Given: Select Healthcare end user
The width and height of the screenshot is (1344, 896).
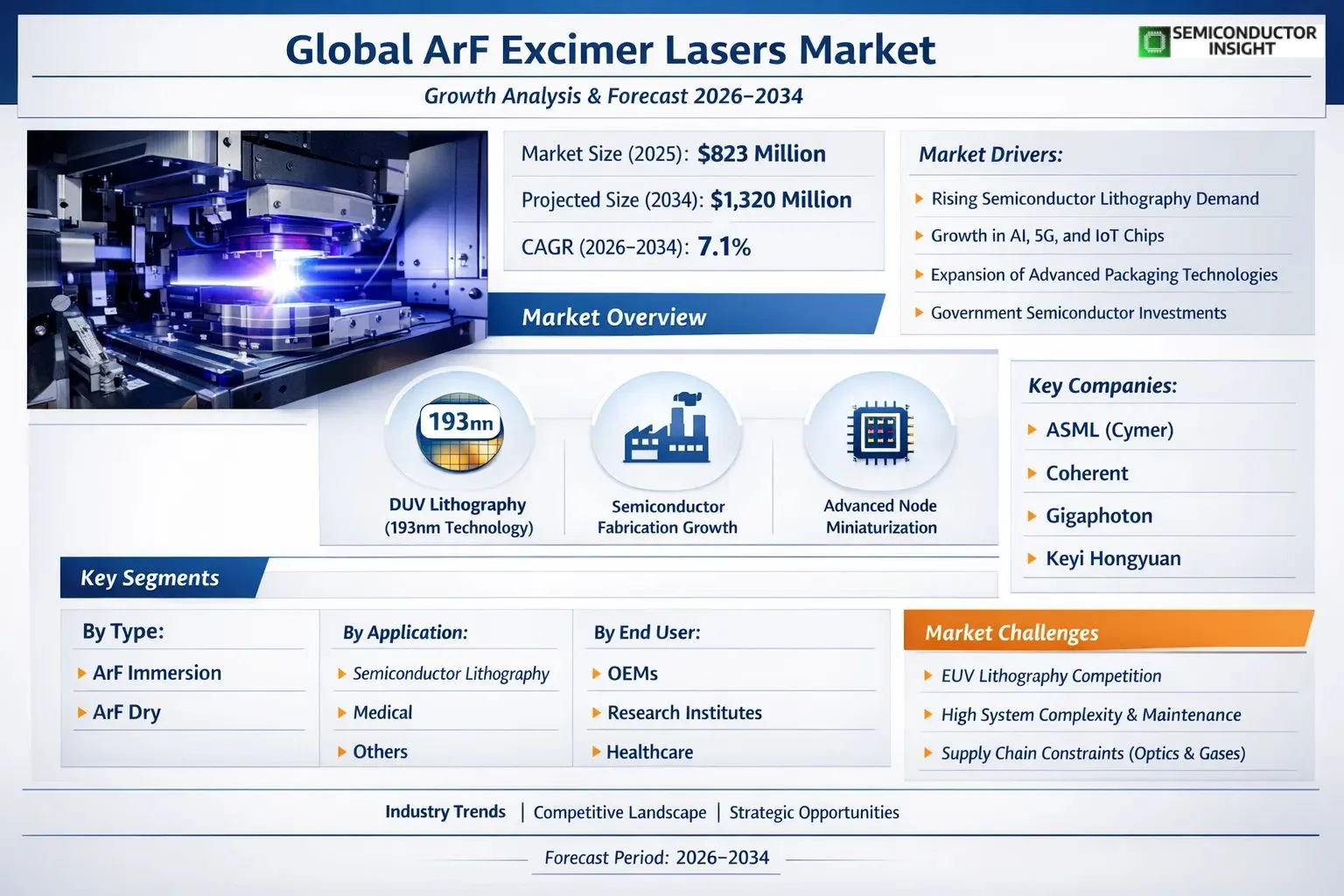Looking at the screenshot, I should [649, 752].
